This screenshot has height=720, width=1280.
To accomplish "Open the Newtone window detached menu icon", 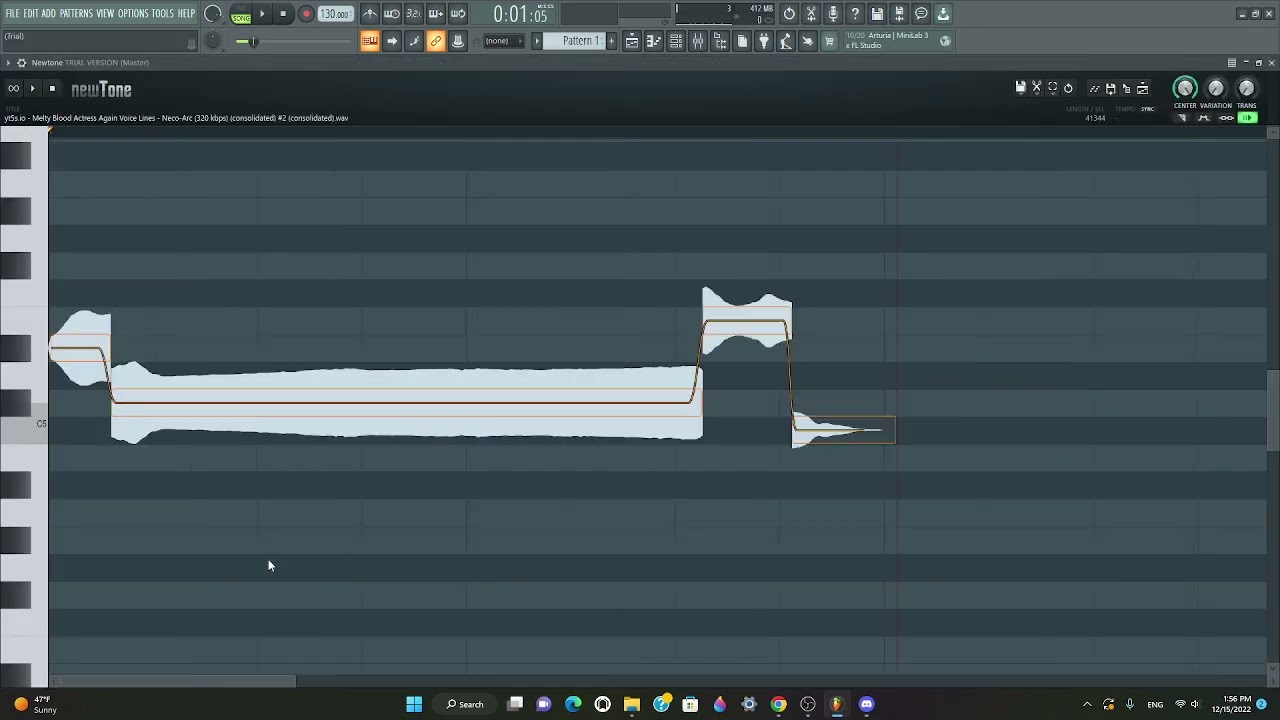I will [x=1232, y=63].
